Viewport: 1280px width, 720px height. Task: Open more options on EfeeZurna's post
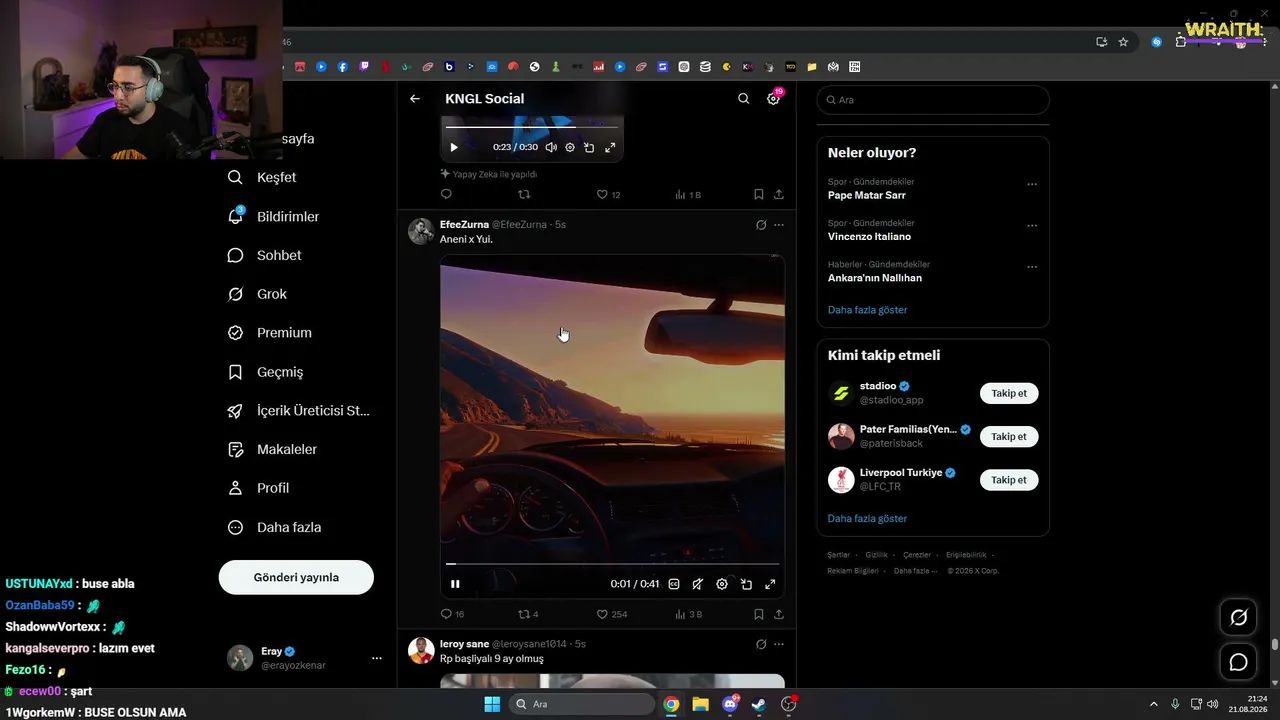tap(779, 225)
